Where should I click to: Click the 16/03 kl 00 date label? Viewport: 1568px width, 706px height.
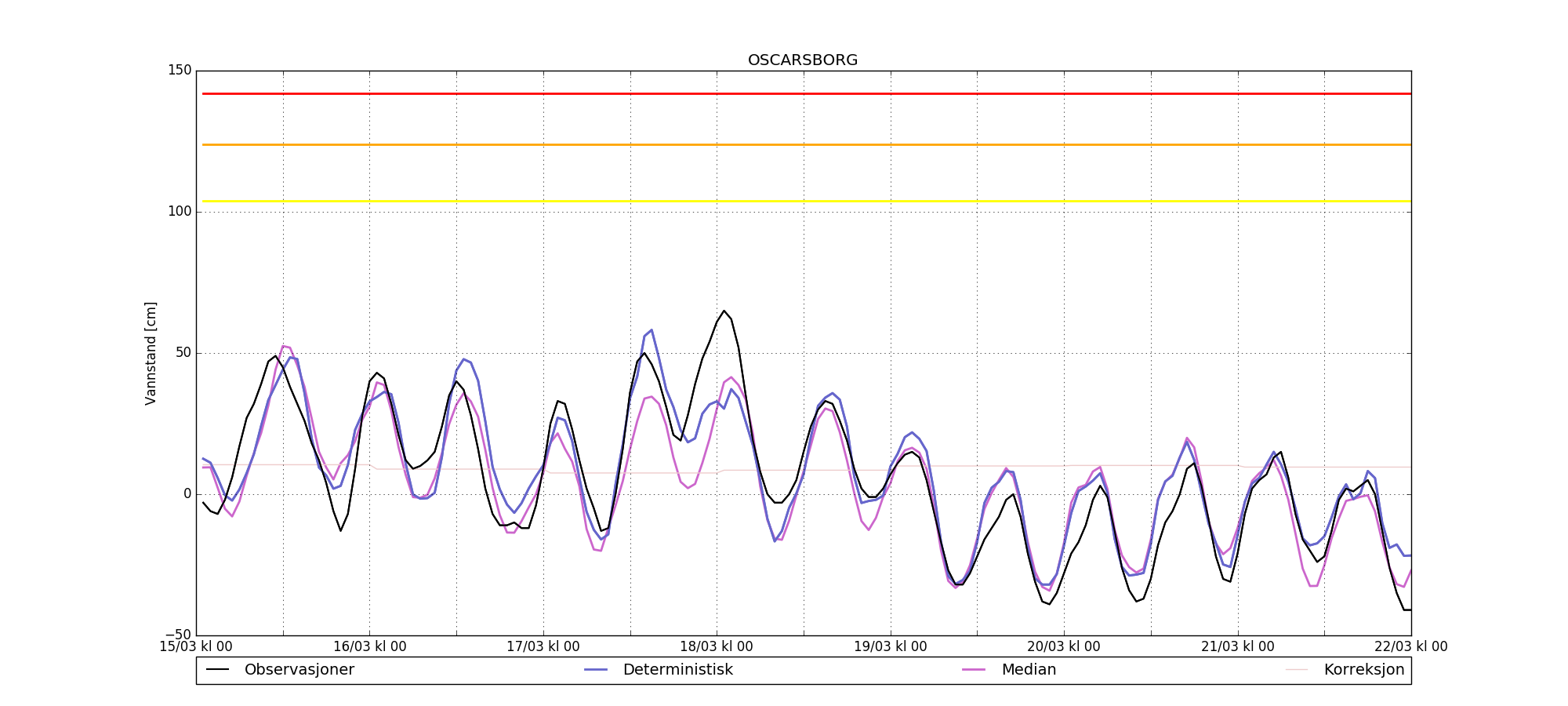(370, 647)
